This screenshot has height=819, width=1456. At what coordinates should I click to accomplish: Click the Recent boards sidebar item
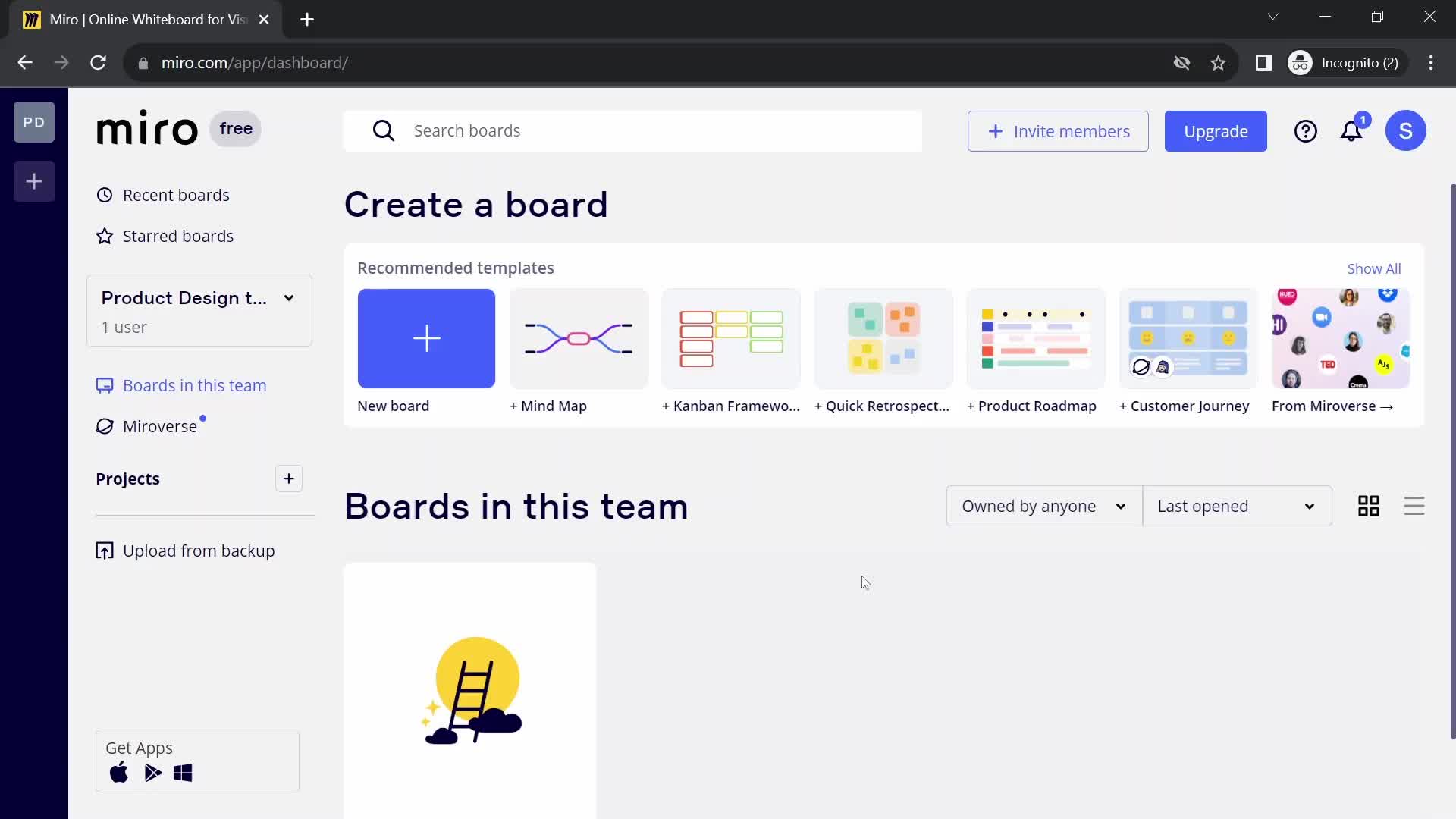(x=176, y=195)
